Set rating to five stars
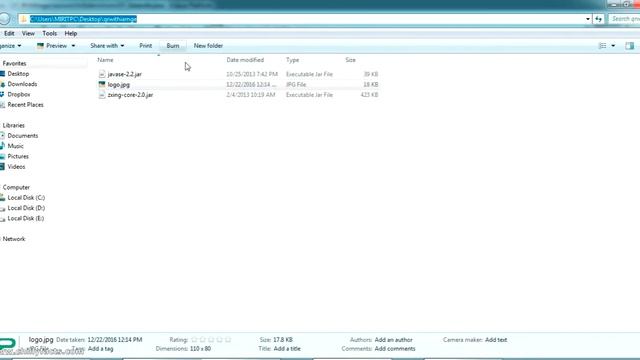Image resolution: width=640 pixels, height=360 pixels. [x=228, y=340]
